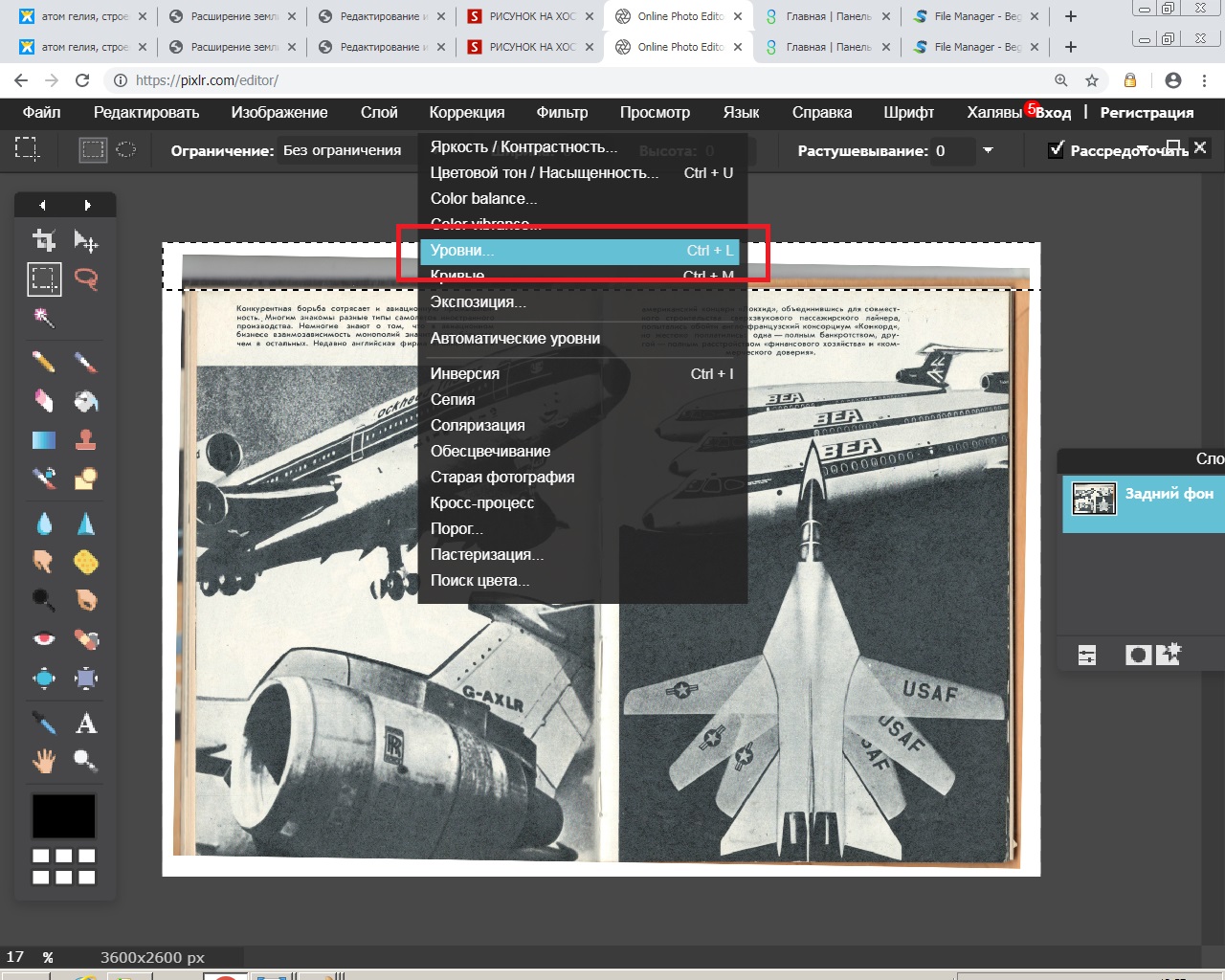The image size is (1225, 980).
Task: Select the Burn tool
Action: coord(86,600)
